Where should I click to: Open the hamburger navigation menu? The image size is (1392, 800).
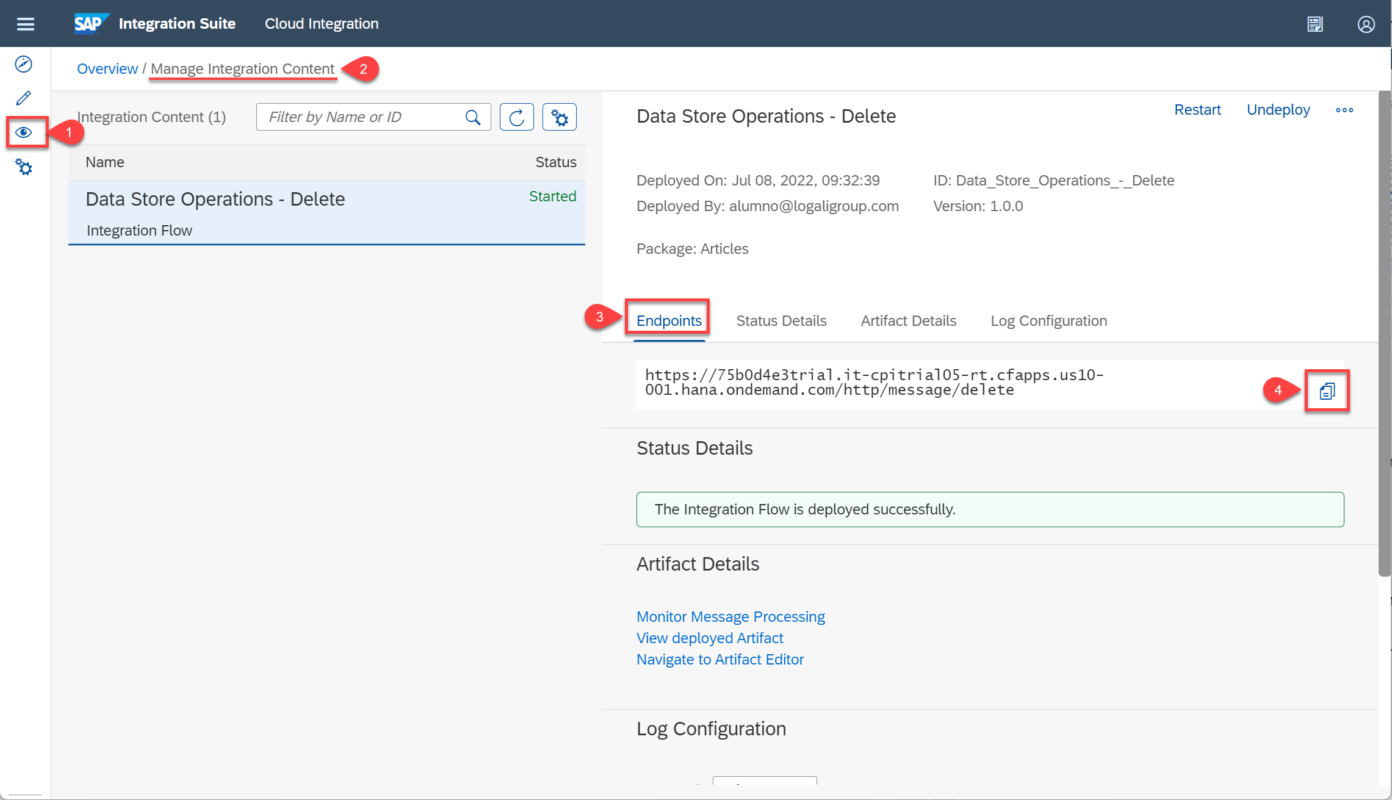25,24
